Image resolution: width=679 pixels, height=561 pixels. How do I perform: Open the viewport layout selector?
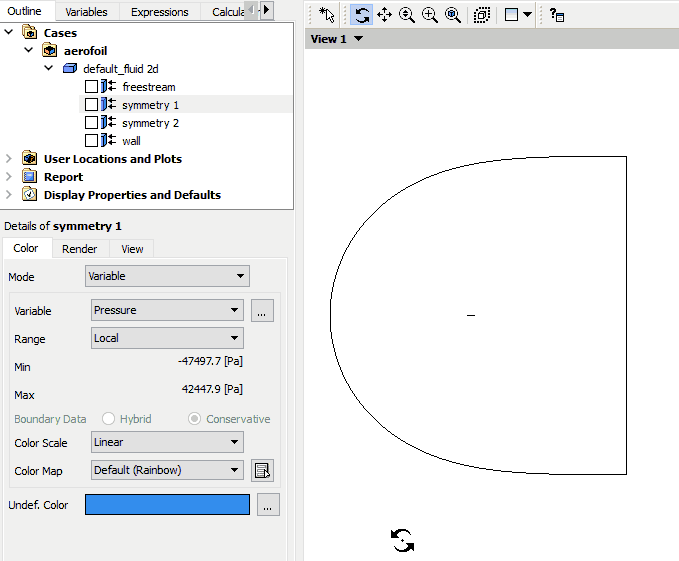click(x=518, y=15)
